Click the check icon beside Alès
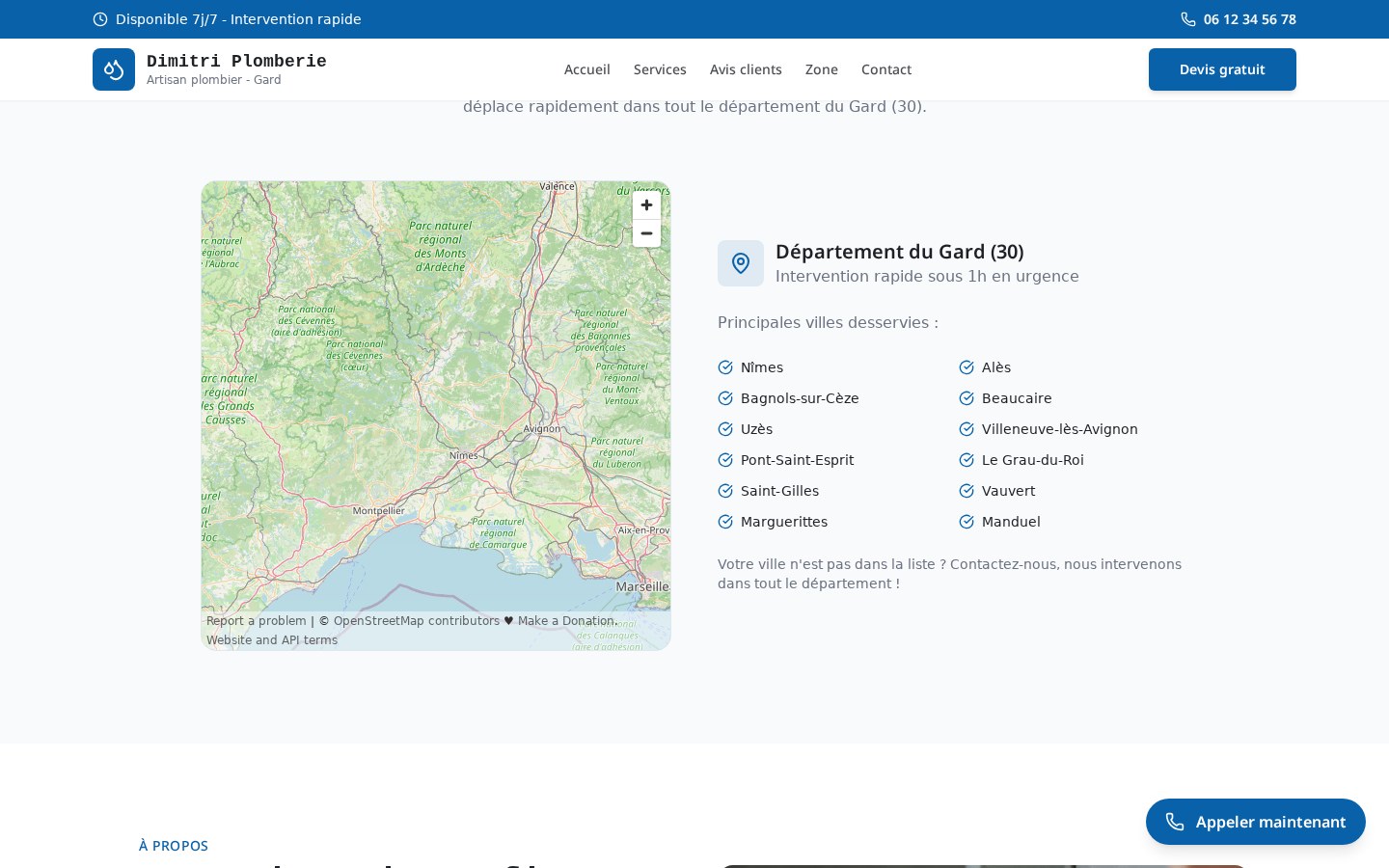 point(967,367)
